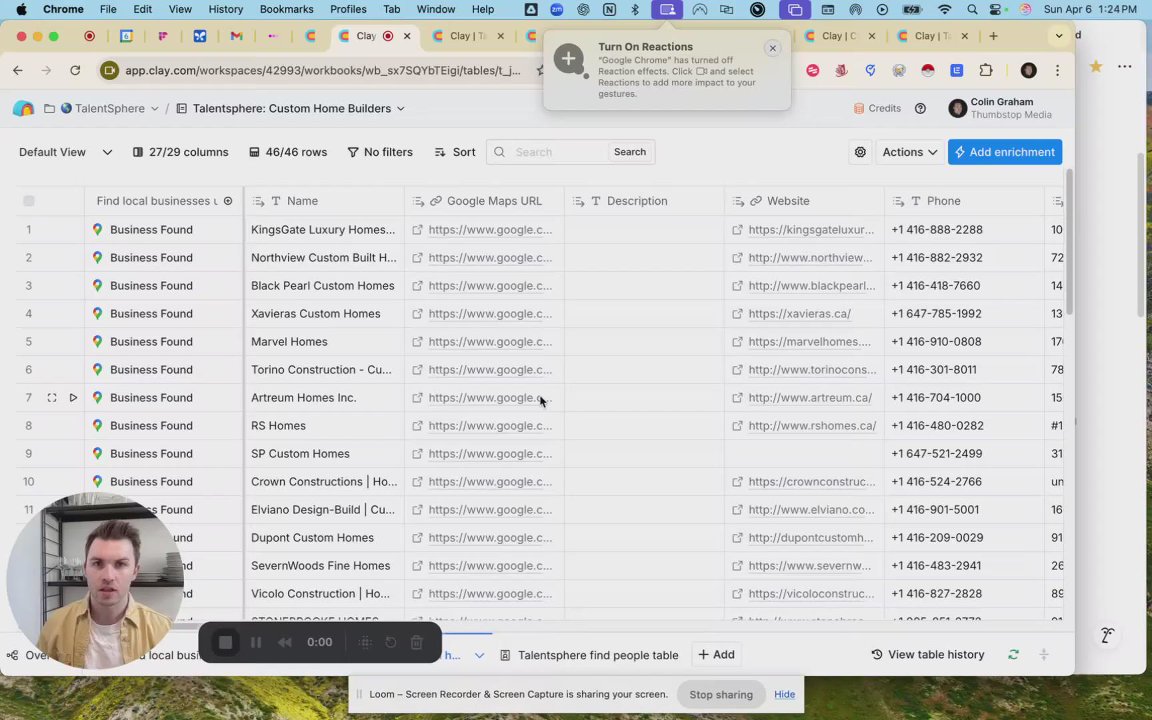The height and width of the screenshot is (720, 1152).
Task: Expand Talentsphere: Custom Home Builders dropdown
Action: click(400, 109)
